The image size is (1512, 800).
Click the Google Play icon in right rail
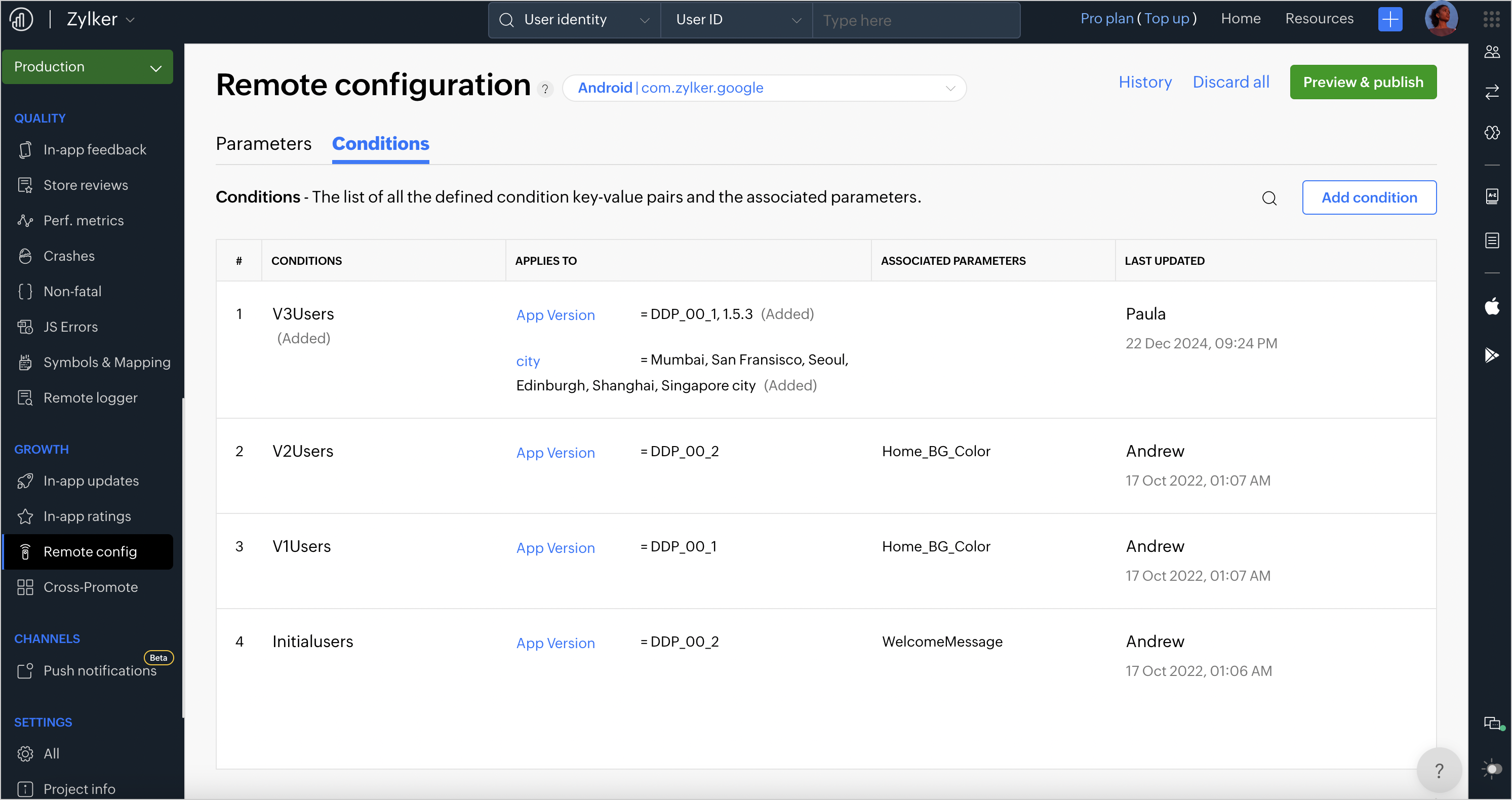[1491, 355]
